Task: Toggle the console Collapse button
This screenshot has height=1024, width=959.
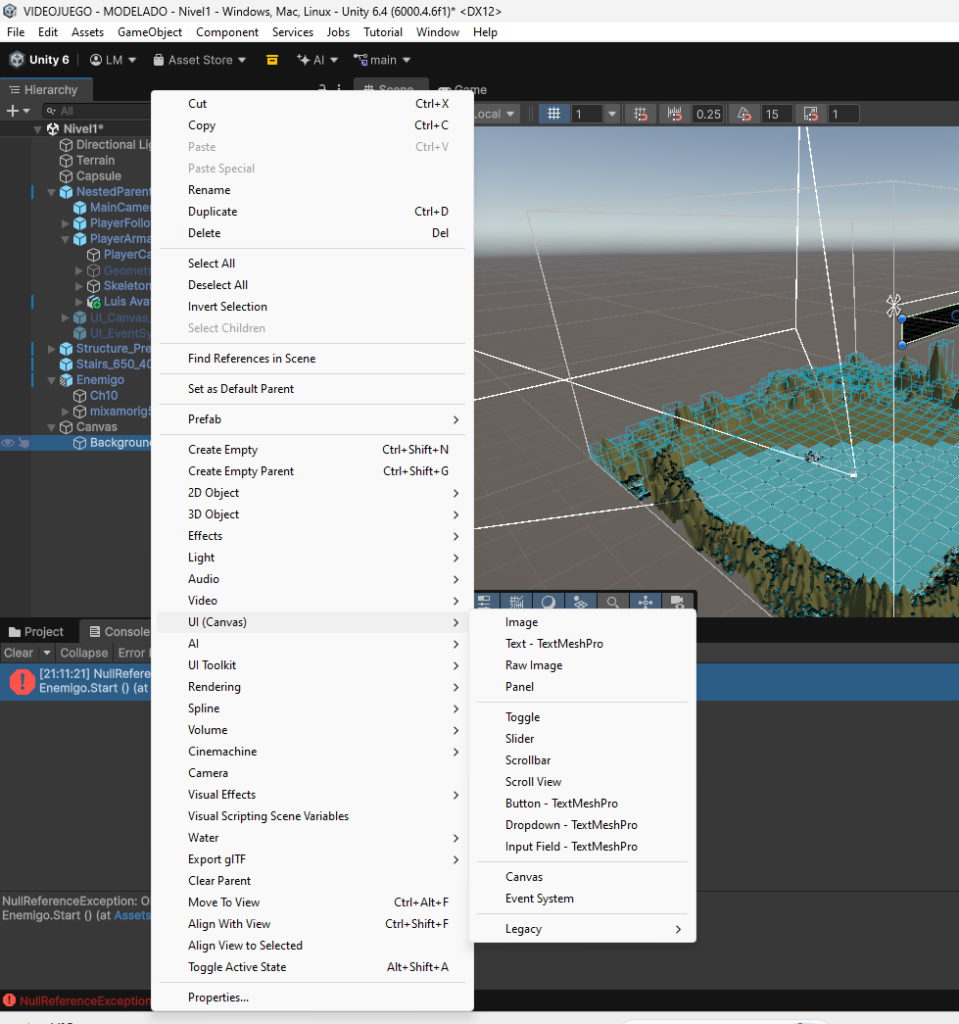Action: tap(84, 653)
